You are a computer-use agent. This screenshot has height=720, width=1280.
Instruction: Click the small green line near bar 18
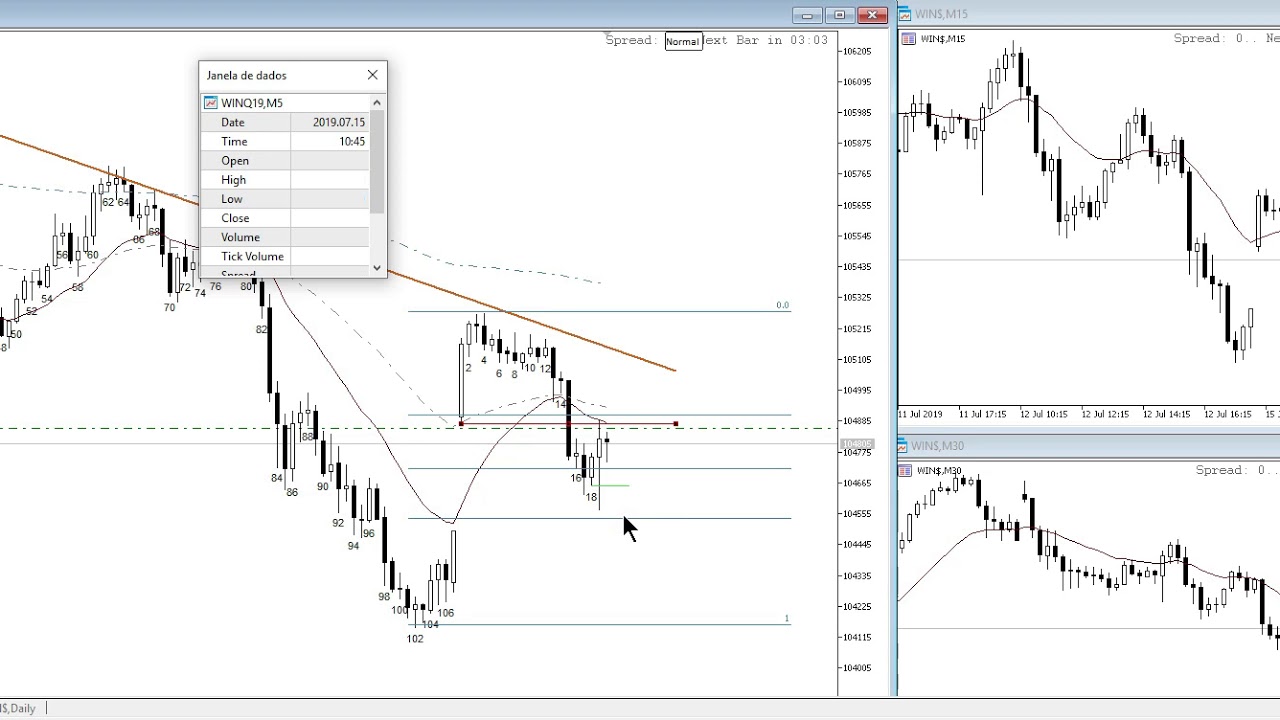tap(611, 486)
